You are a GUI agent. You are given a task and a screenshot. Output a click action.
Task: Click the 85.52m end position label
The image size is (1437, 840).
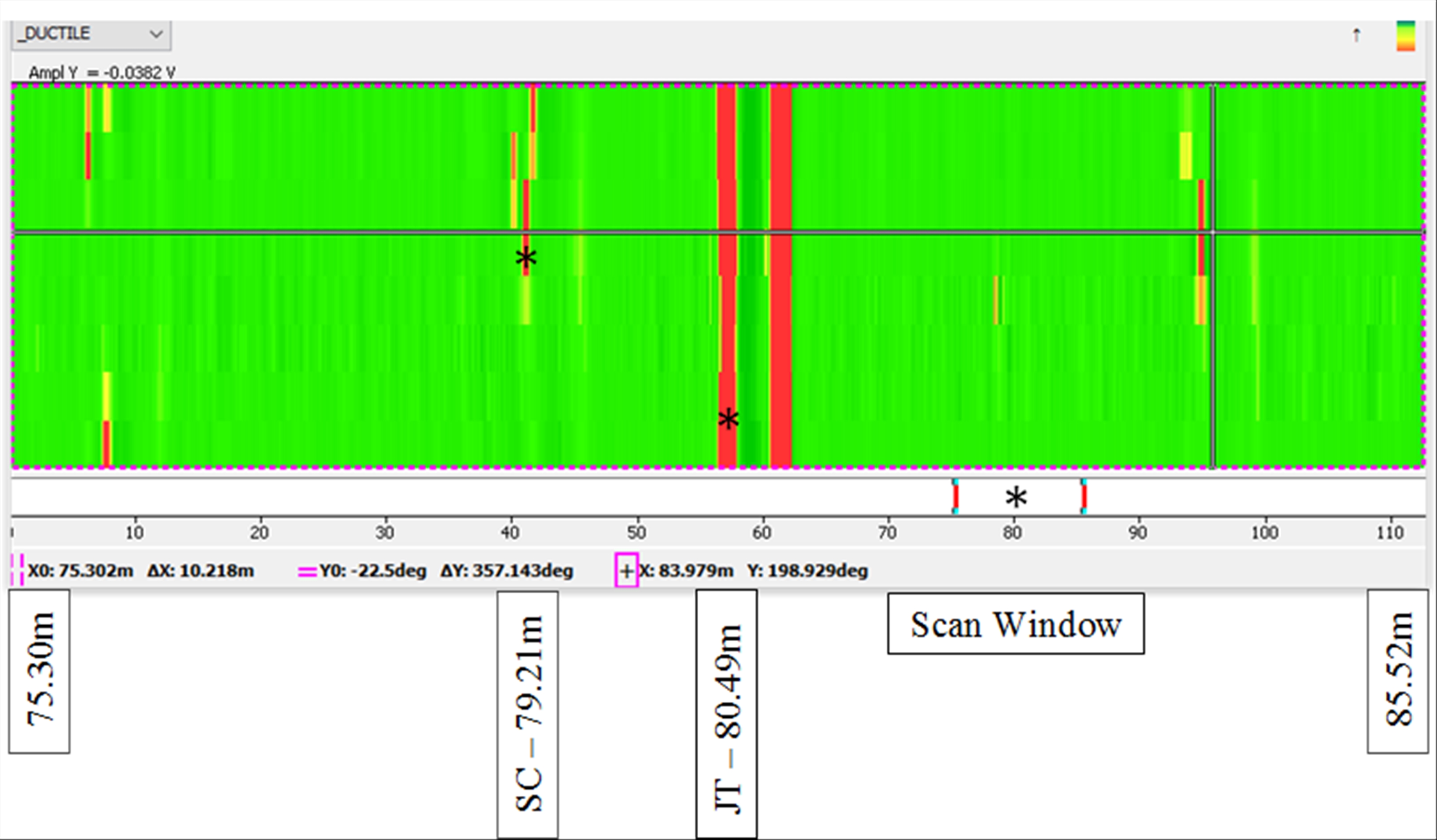pyautogui.click(x=1398, y=671)
